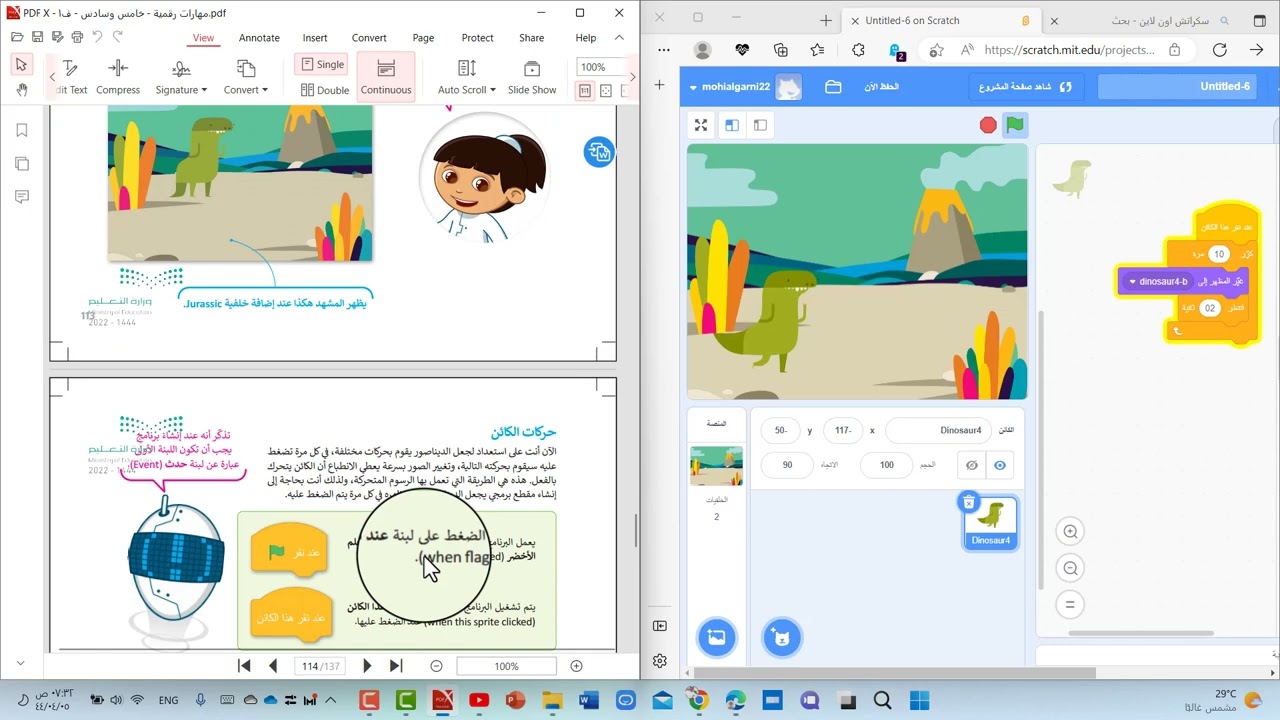Enable Single page view in PDF X
Screen dimensions: 1280x720
(322, 64)
